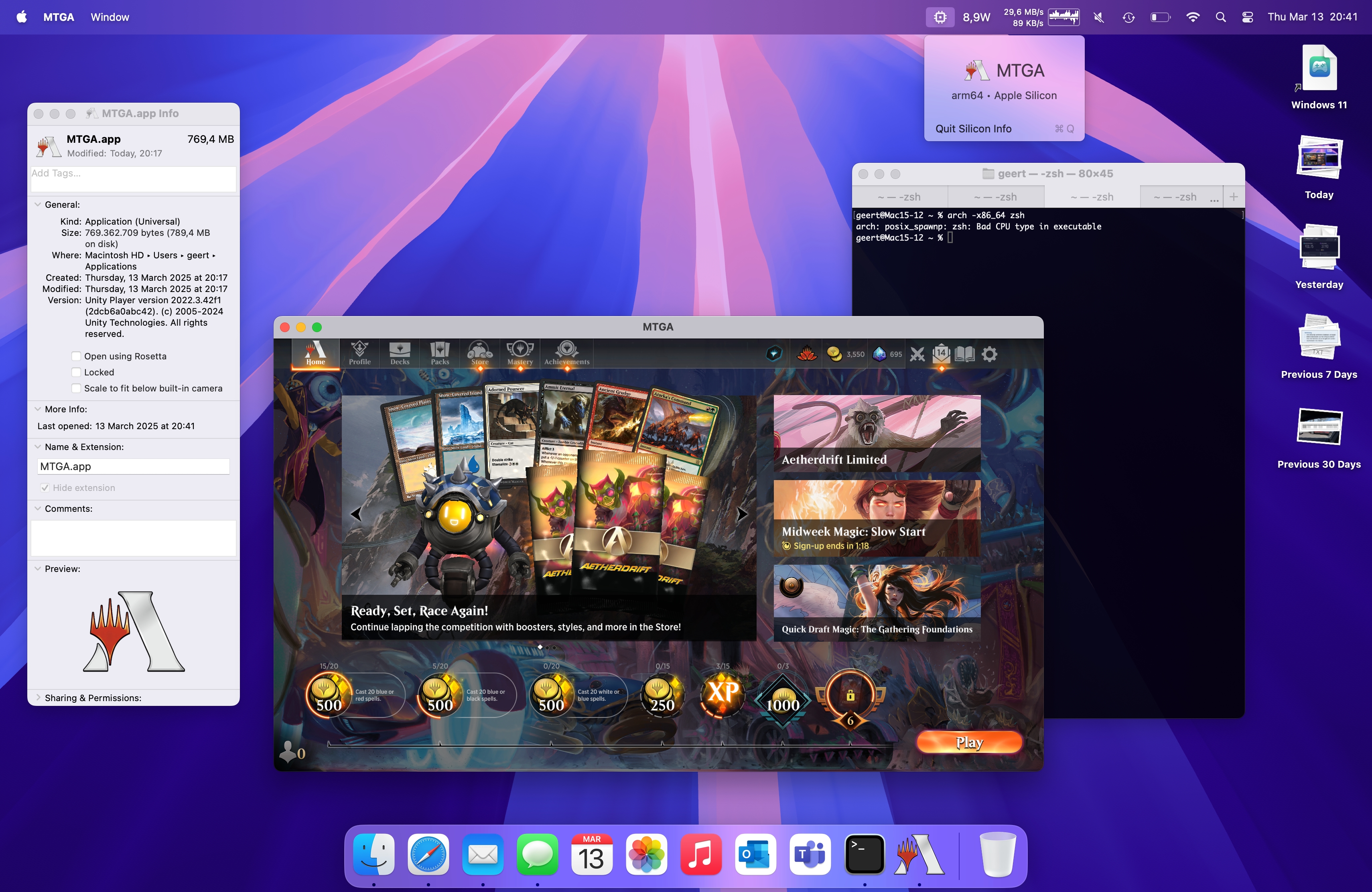Expand Sharing & Permissions section
The height and width of the screenshot is (892, 1372).
[38, 698]
